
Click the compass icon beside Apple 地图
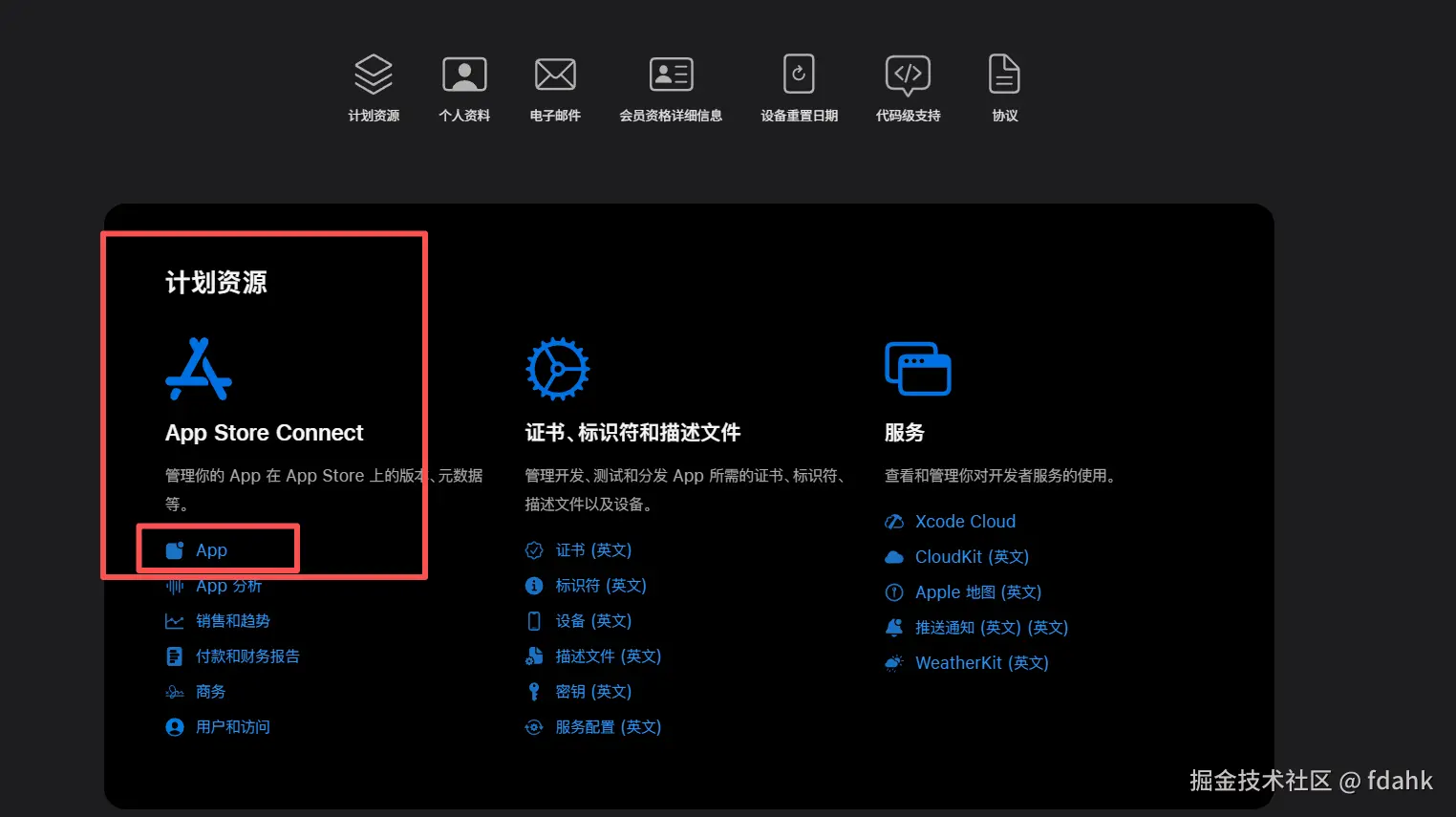pyautogui.click(x=894, y=592)
